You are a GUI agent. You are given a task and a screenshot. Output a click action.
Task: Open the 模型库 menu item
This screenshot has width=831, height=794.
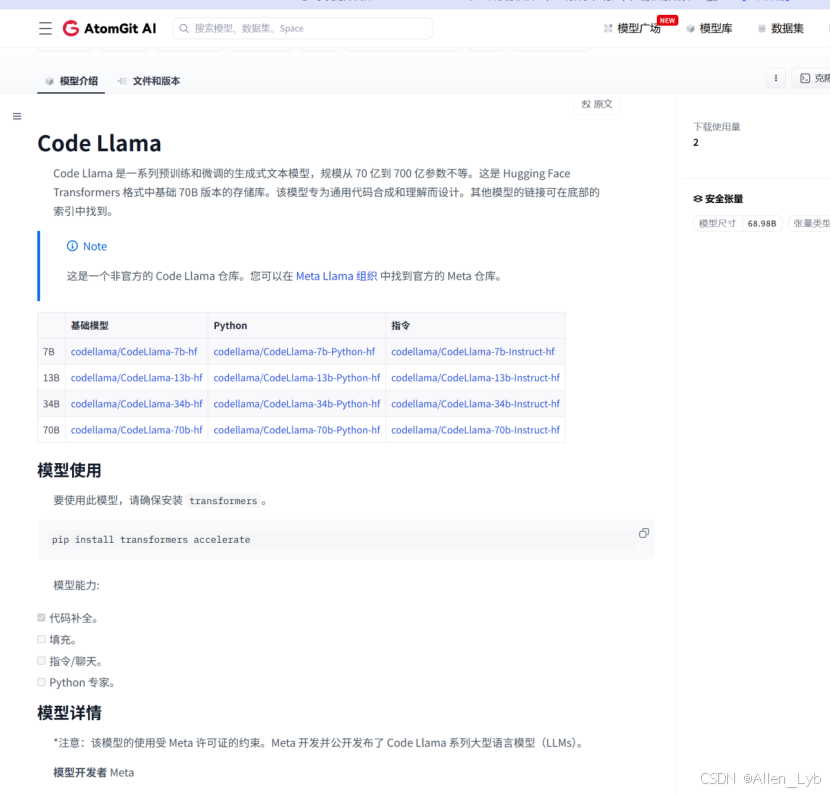coord(715,28)
